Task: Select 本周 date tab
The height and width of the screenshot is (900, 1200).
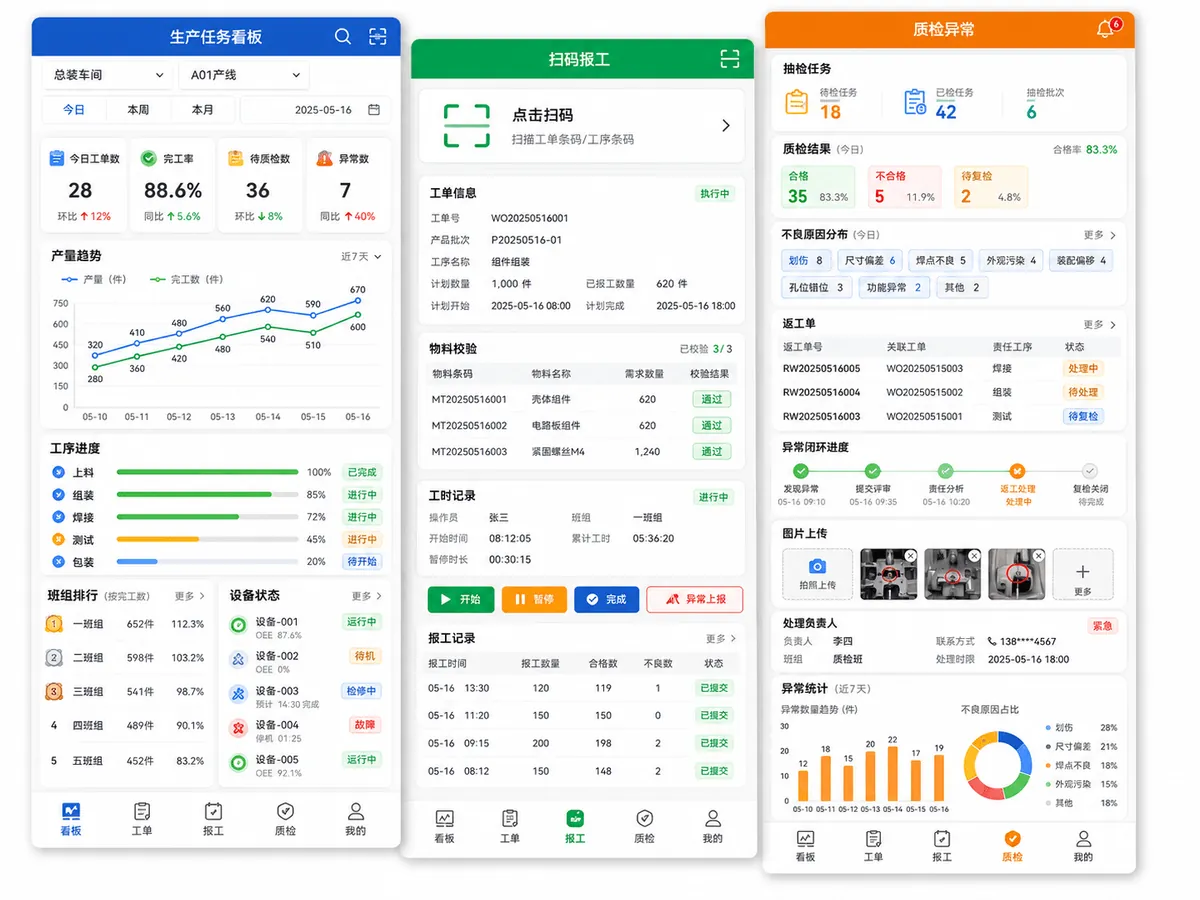Action: 138,110
